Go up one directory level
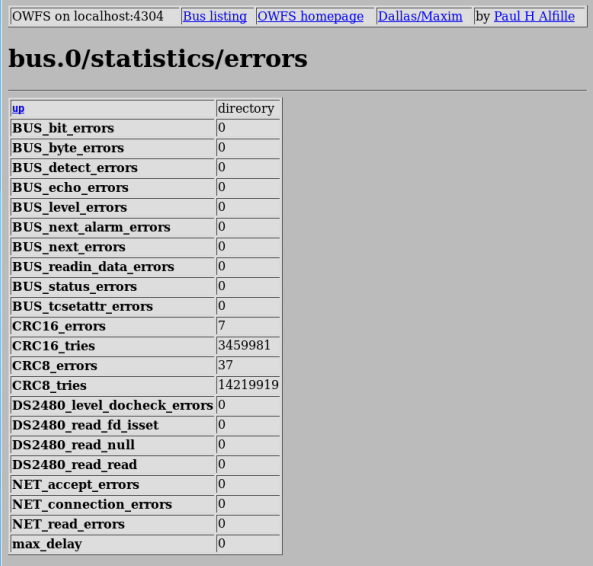Image resolution: width=593 pixels, height=566 pixels. [x=18, y=109]
